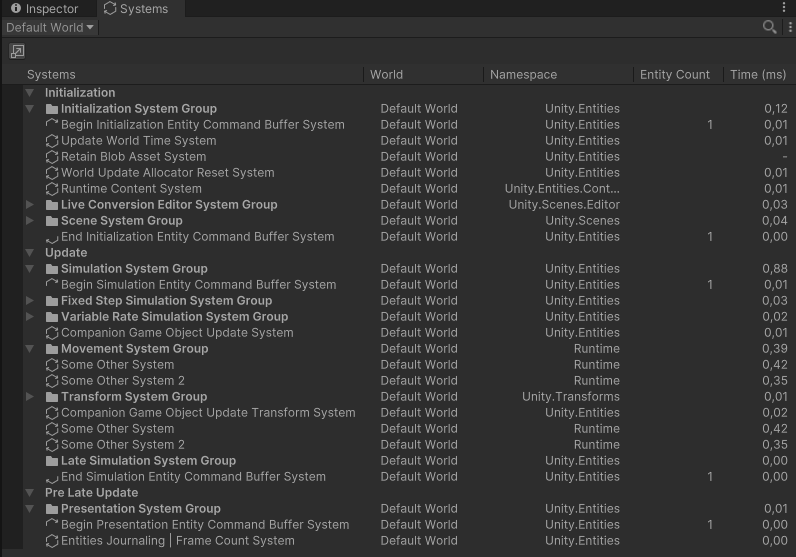Click the Scene System Group folder icon
The width and height of the screenshot is (796, 557).
pyautogui.click(x=52, y=221)
